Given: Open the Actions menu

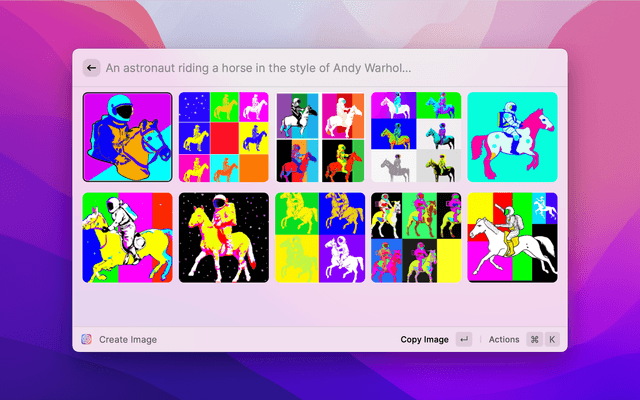Looking at the screenshot, I should 504,339.
